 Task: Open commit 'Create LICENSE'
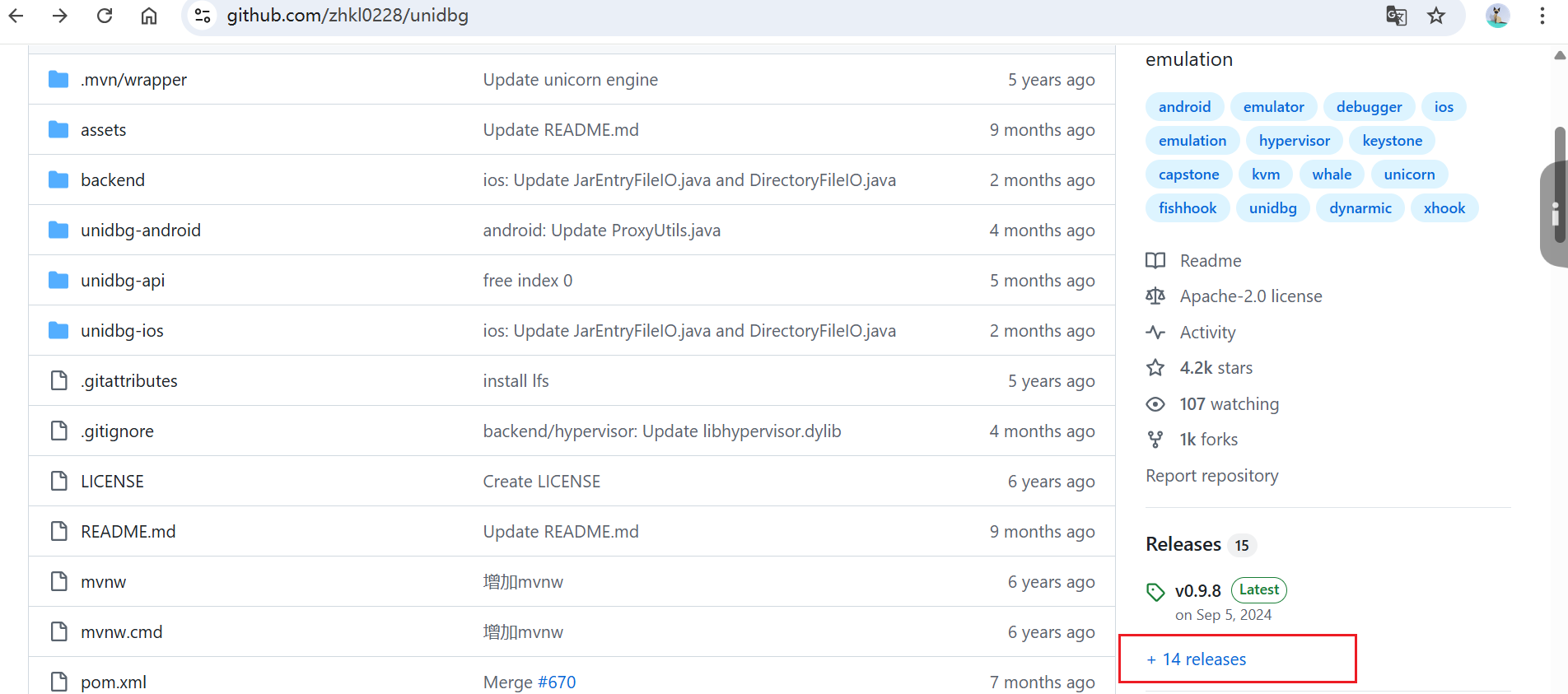(x=541, y=482)
